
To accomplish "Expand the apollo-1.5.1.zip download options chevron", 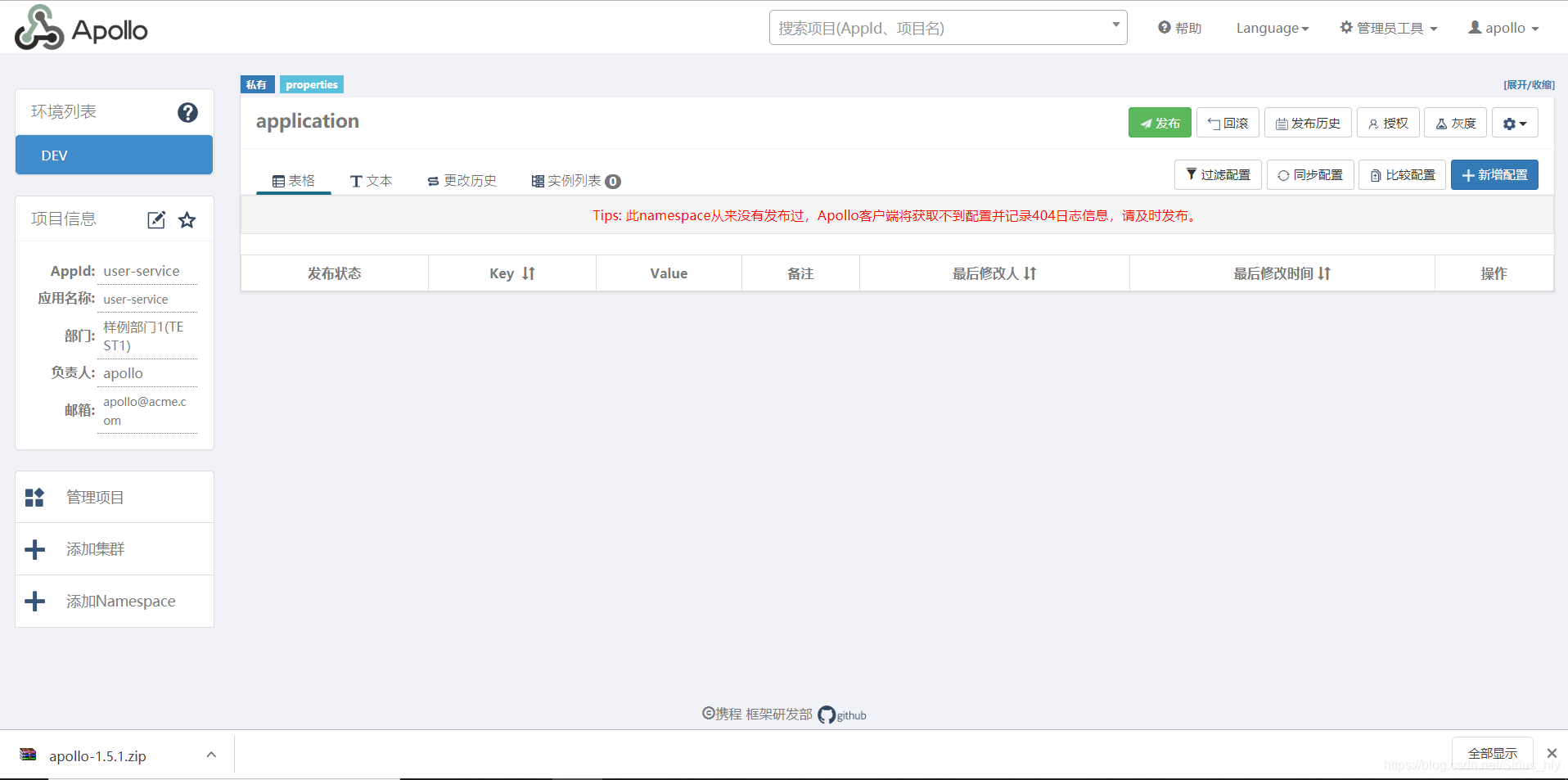I will point(211,755).
